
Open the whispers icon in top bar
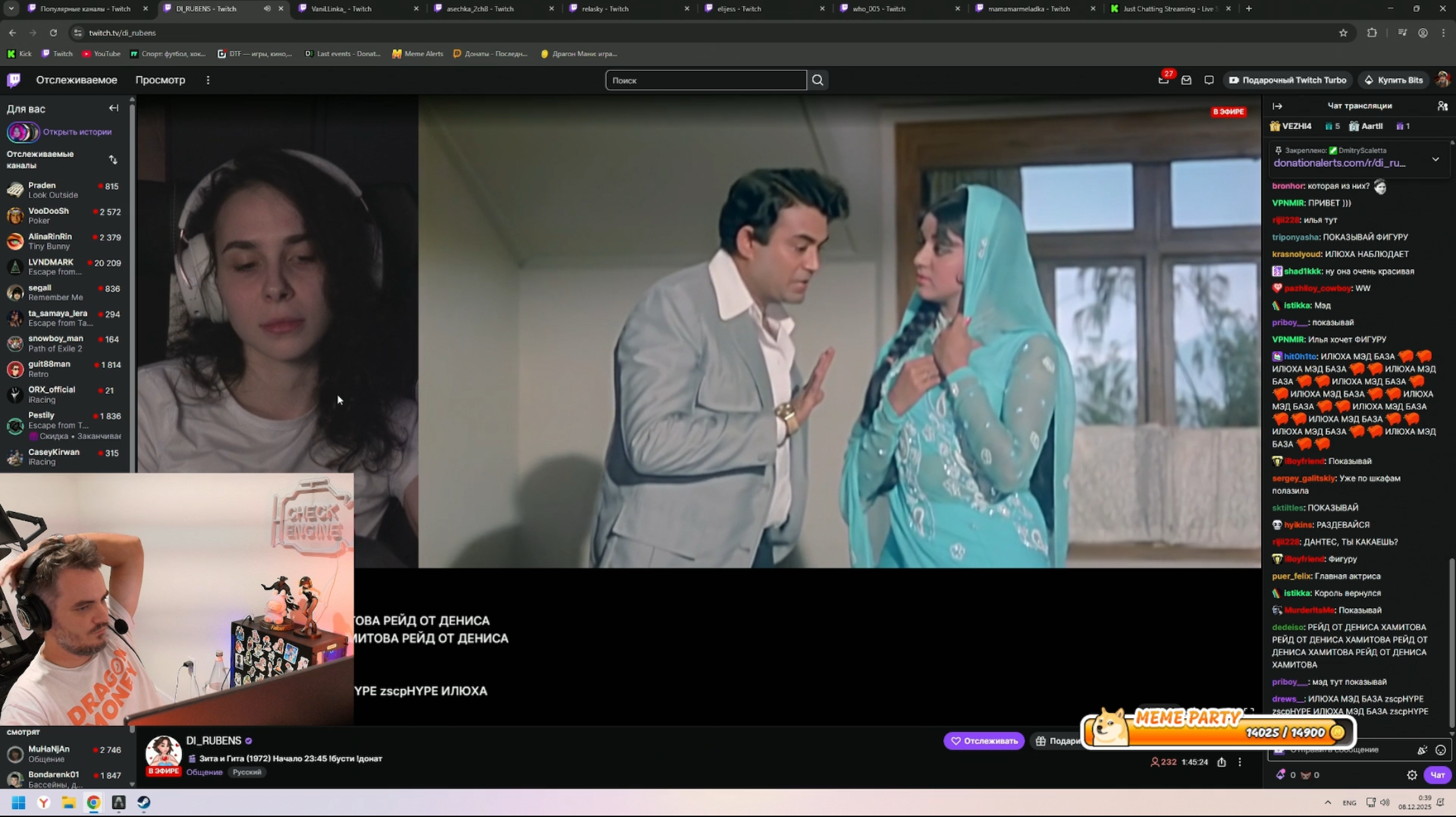(1209, 80)
